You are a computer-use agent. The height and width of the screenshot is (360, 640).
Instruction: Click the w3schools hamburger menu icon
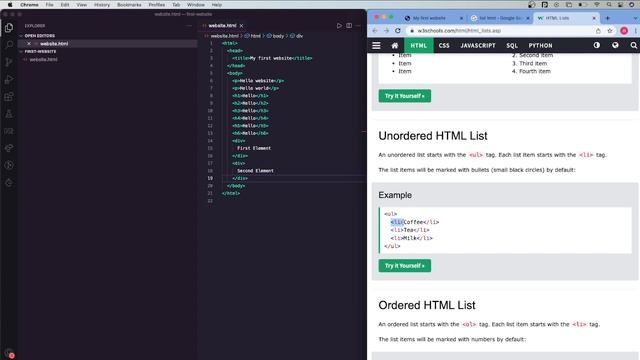[376, 45]
